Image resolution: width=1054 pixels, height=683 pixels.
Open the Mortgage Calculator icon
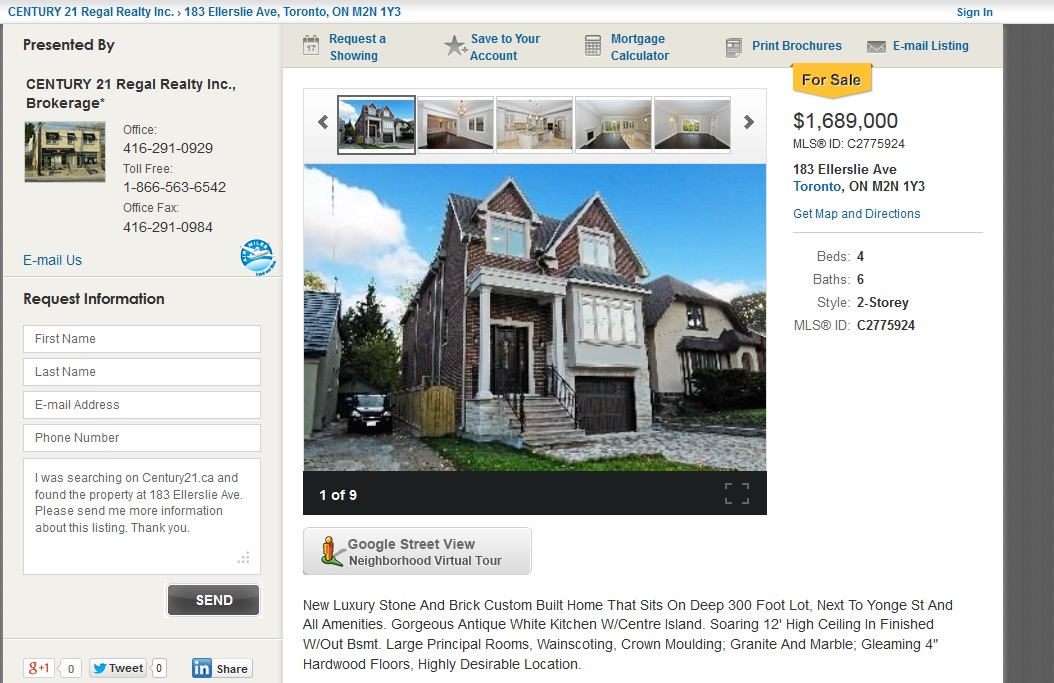tap(593, 46)
